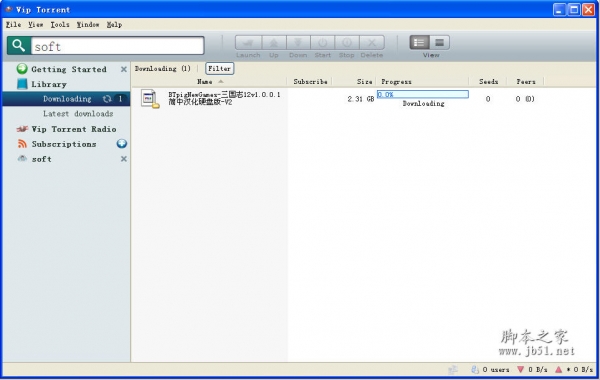600x380 pixels.
Task: Click the blue Library book icon
Action: (x=22, y=84)
